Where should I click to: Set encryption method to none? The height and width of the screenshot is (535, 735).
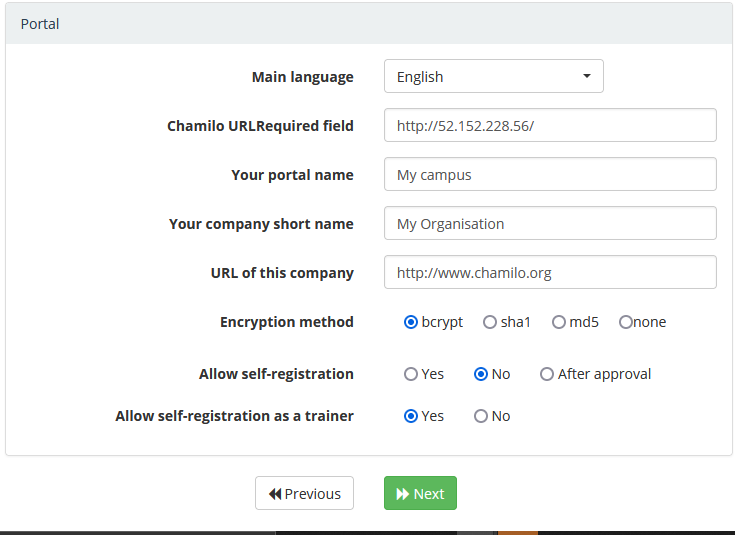tap(626, 322)
